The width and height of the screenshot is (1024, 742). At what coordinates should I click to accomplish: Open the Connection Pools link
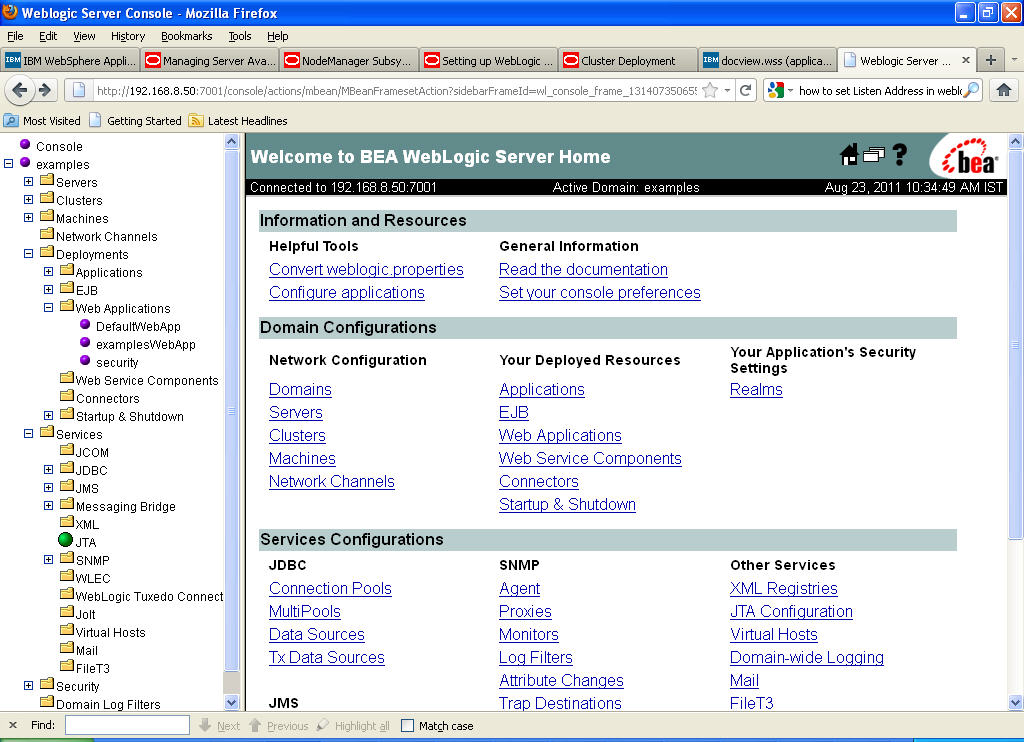[x=330, y=589]
